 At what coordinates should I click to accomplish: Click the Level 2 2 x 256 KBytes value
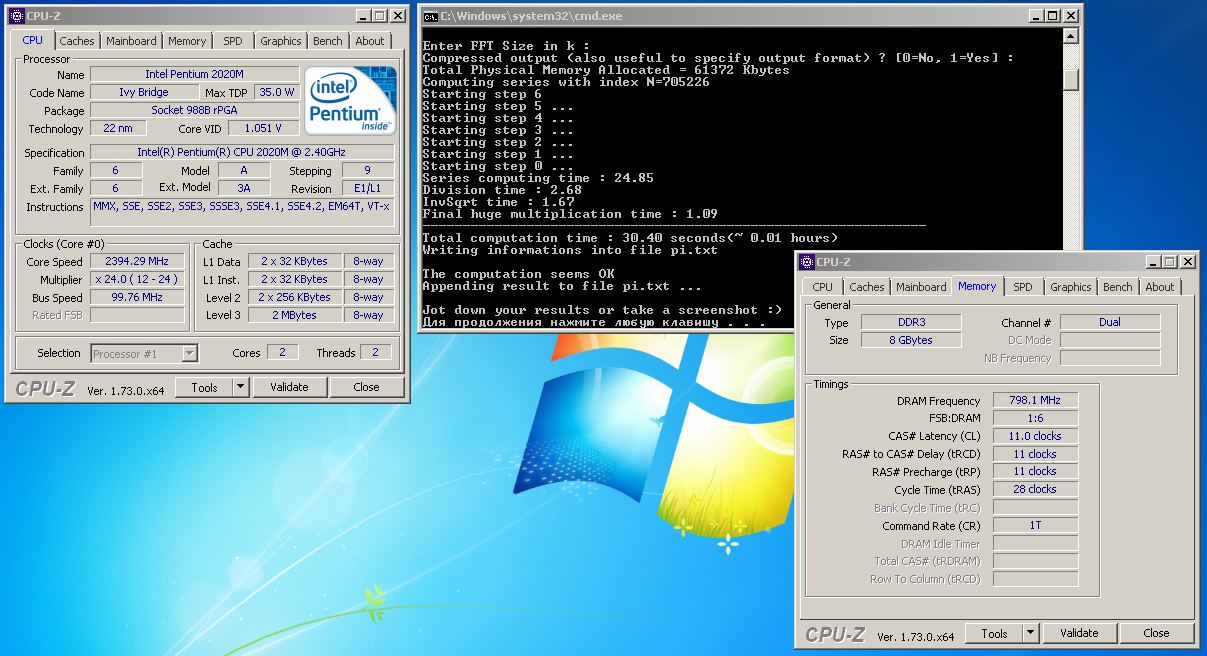(294, 297)
